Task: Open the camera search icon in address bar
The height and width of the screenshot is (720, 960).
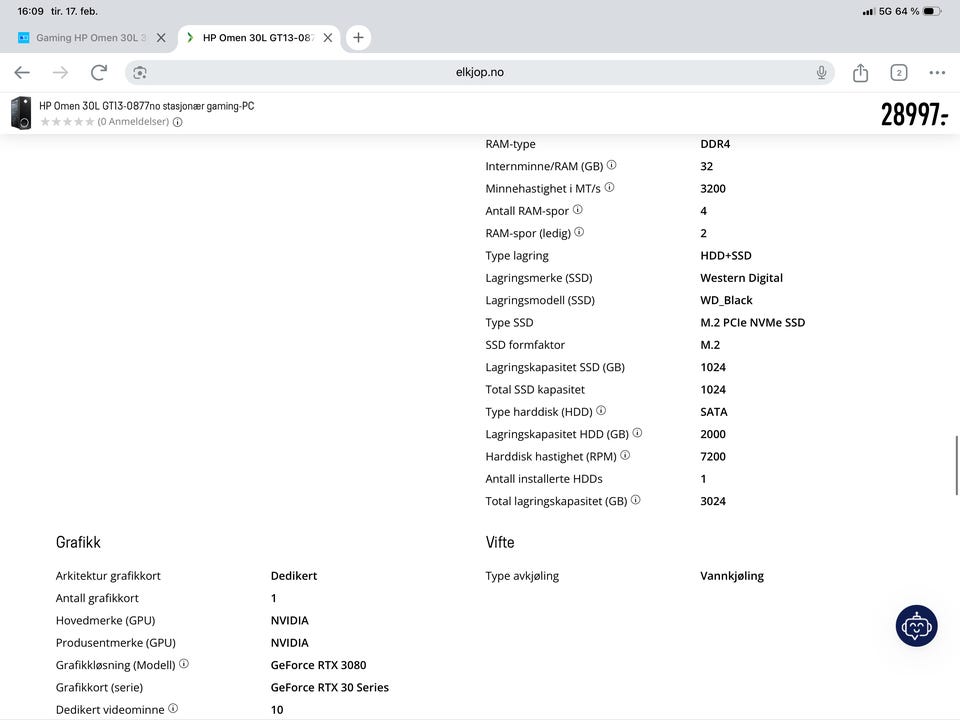Action: 140,73
